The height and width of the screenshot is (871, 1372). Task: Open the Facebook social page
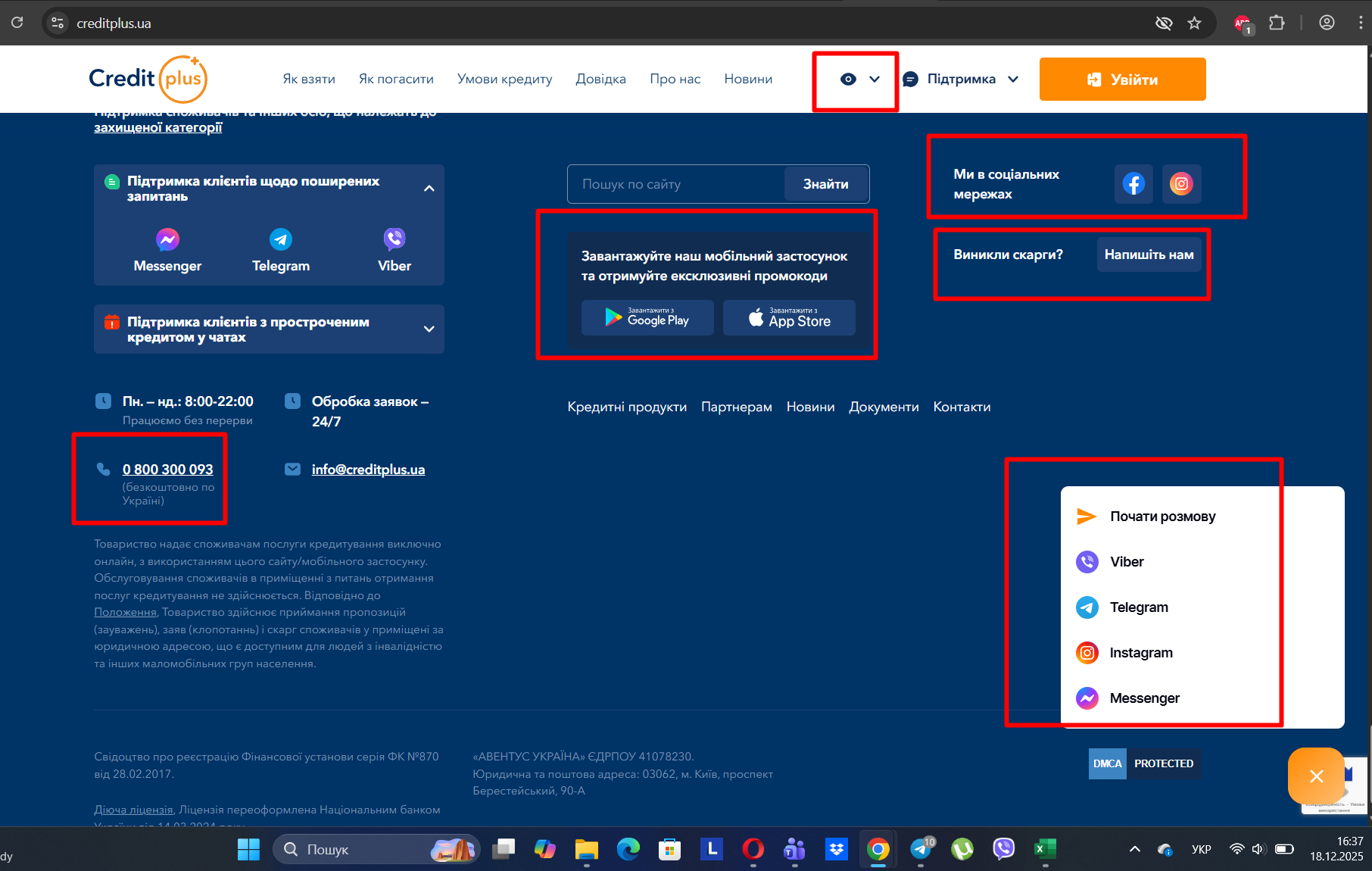1133,183
